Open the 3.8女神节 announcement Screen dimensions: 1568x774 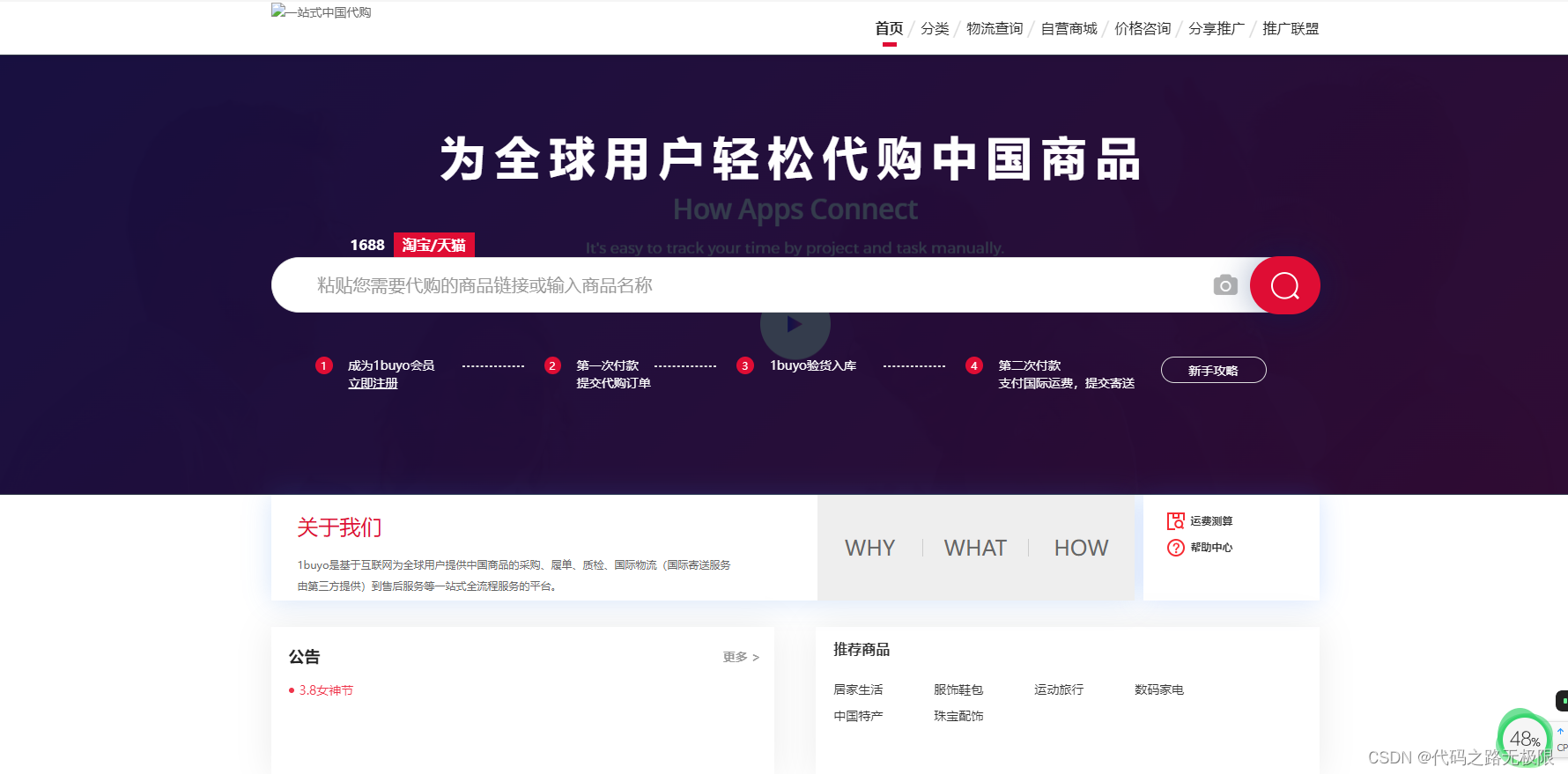[x=326, y=690]
